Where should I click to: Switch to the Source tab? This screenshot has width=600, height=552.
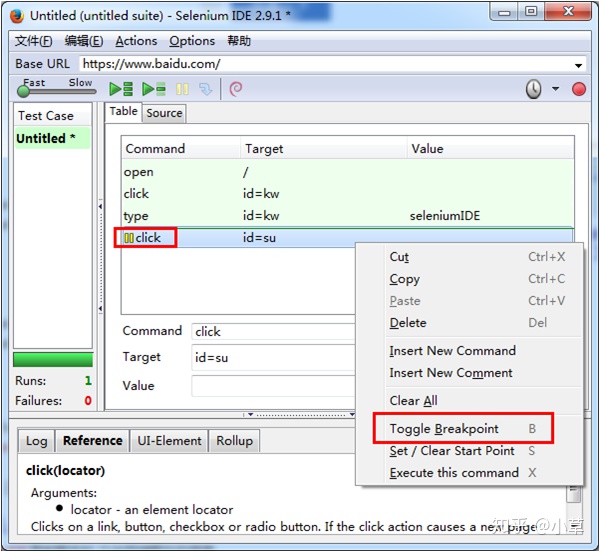pyautogui.click(x=164, y=113)
